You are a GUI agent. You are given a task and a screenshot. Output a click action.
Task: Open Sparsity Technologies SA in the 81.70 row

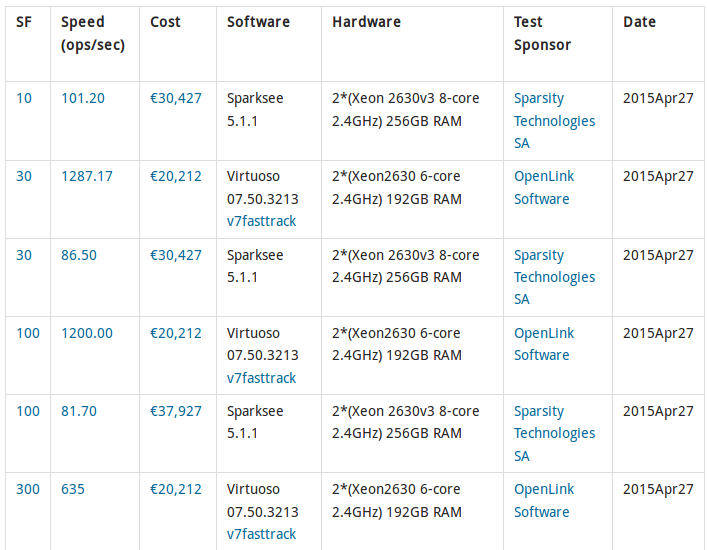(x=555, y=433)
